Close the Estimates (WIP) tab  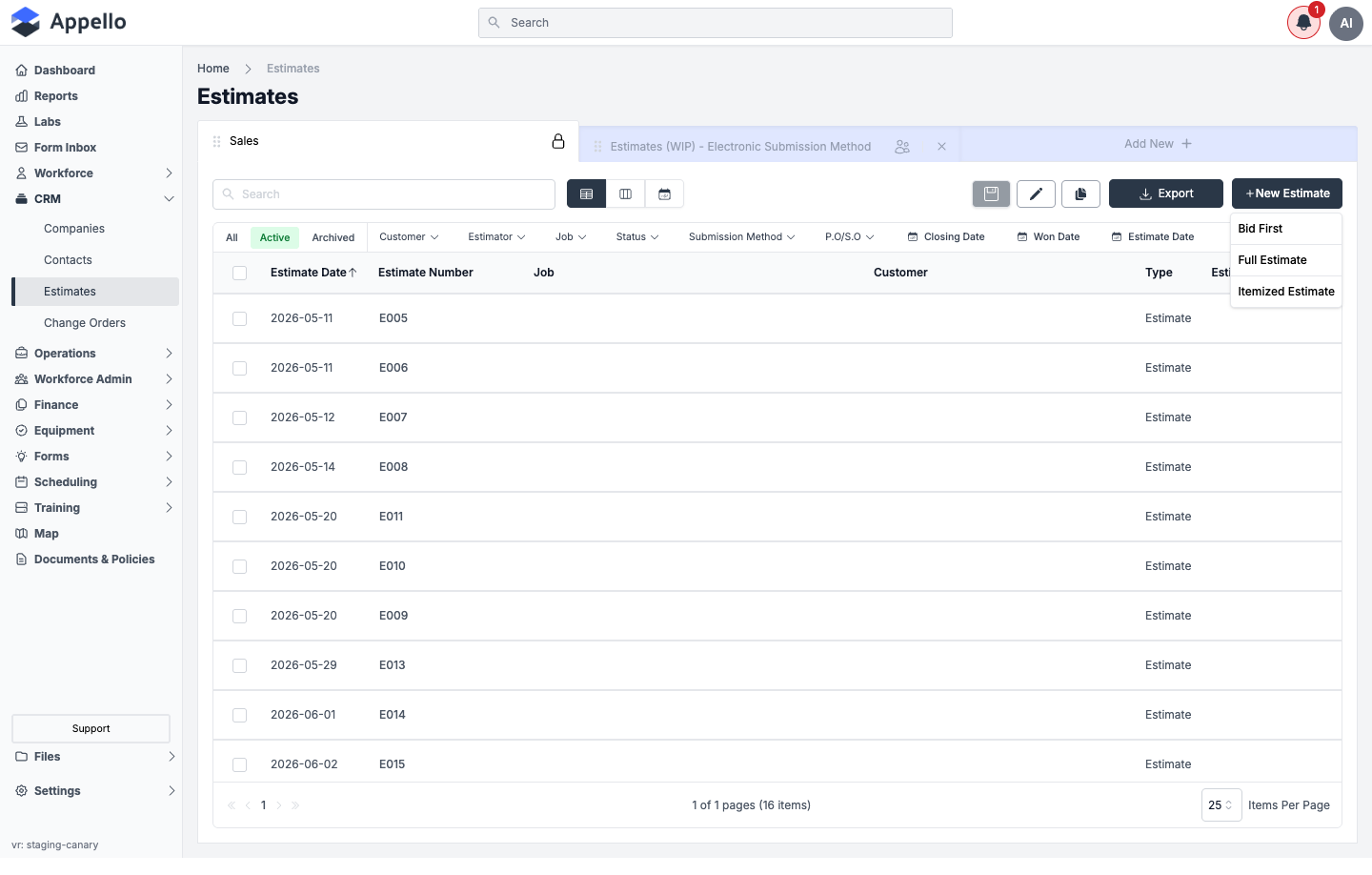pos(941,147)
